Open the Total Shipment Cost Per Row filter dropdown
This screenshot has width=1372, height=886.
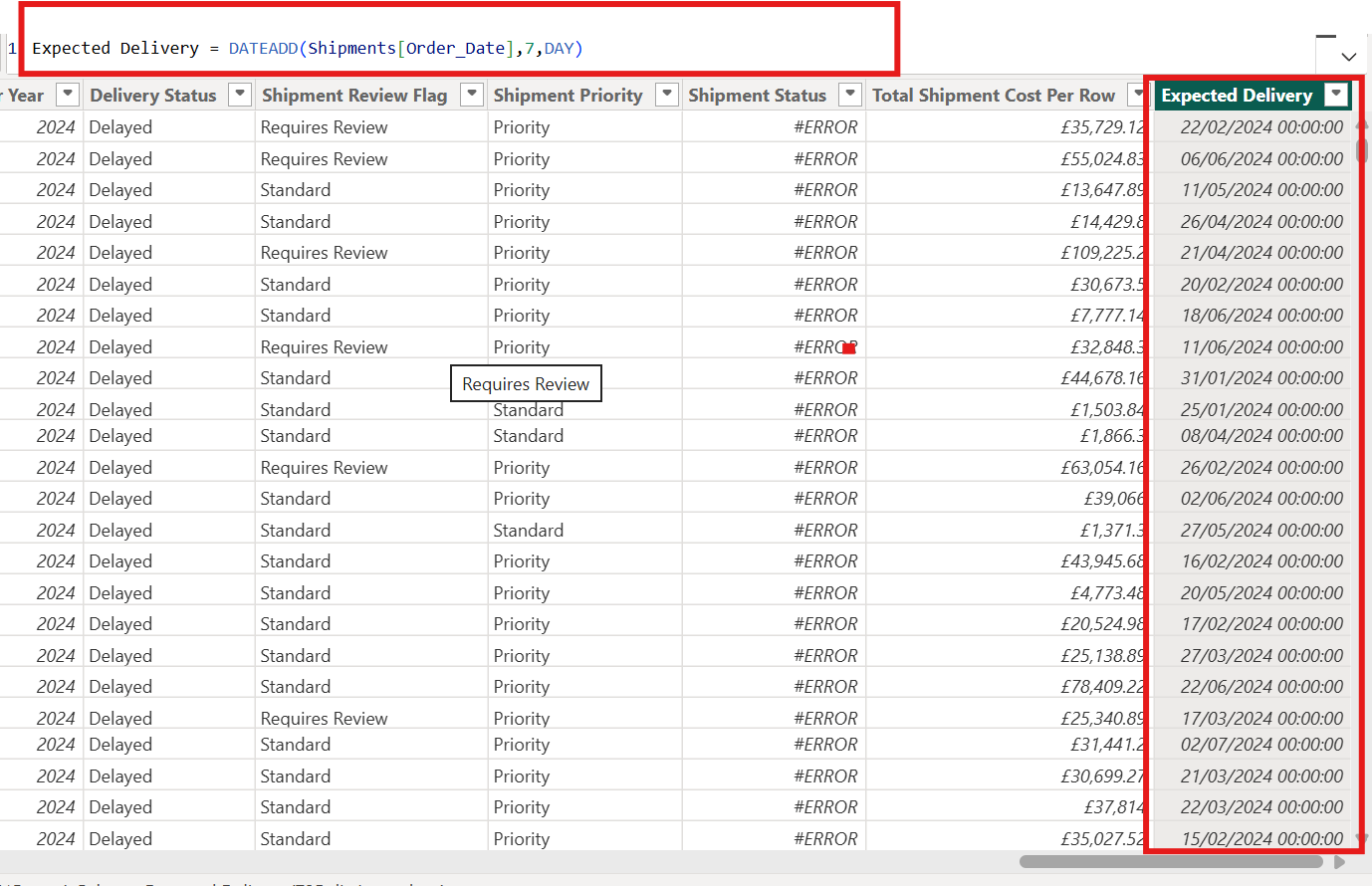tap(1137, 95)
